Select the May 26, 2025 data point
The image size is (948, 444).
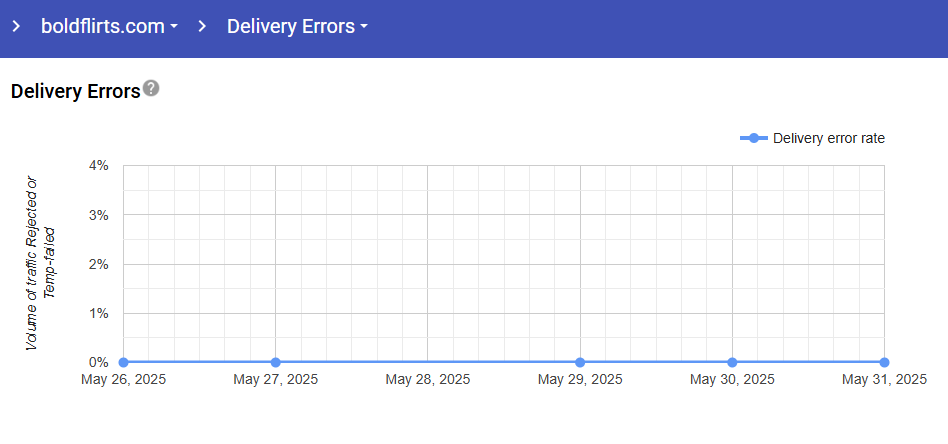click(123, 362)
